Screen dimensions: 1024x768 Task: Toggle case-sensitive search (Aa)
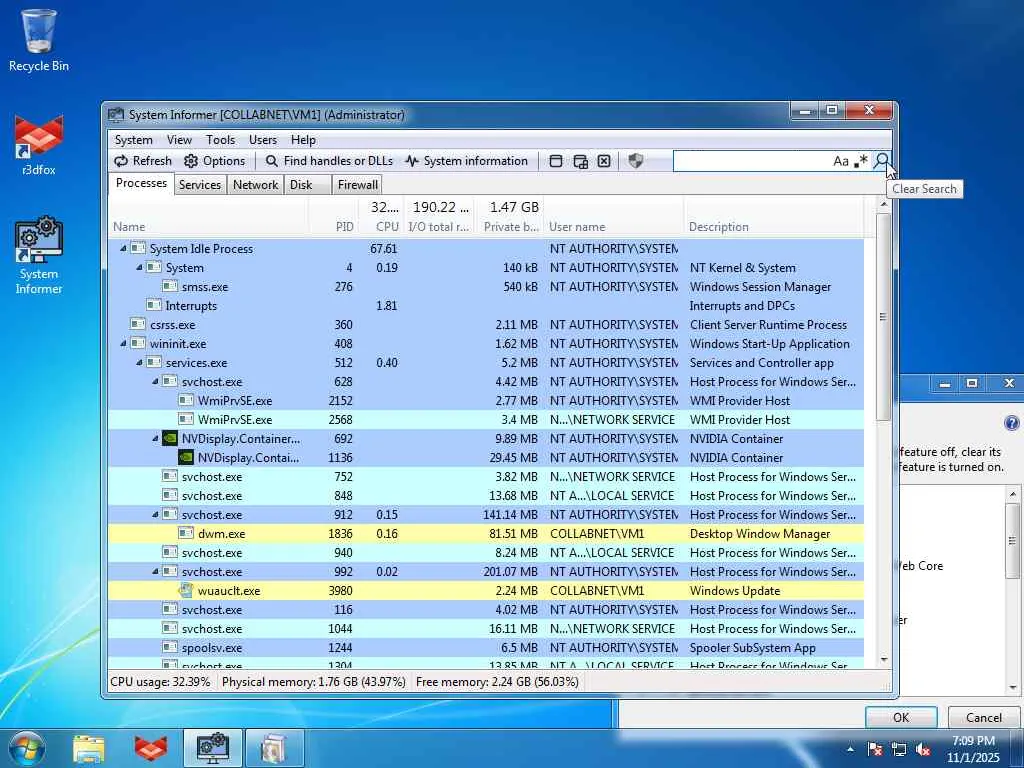click(840, 161)
